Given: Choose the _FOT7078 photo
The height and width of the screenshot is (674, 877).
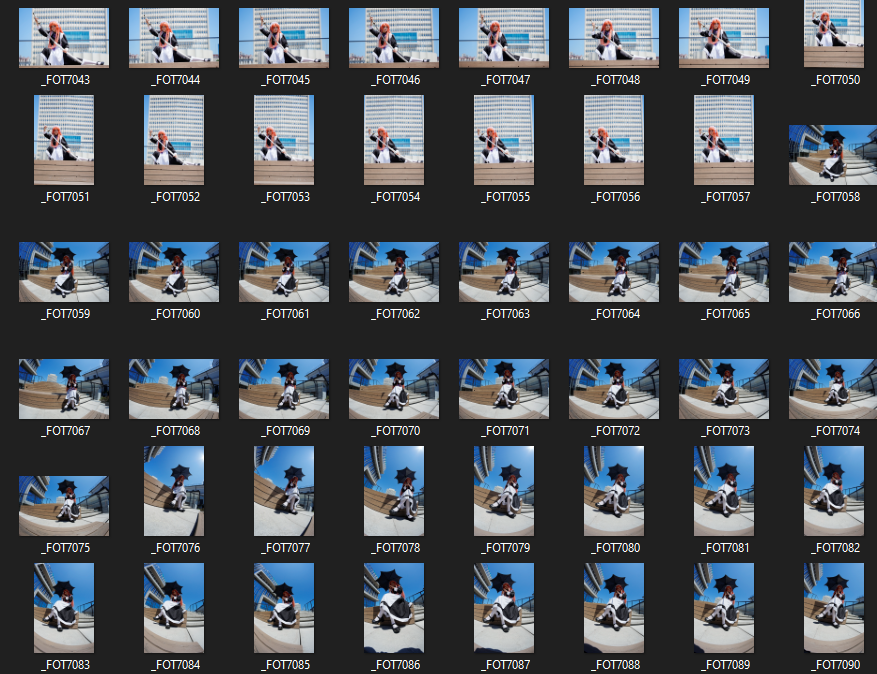Looking at the screenshot, I should click(x=394, y=491).
